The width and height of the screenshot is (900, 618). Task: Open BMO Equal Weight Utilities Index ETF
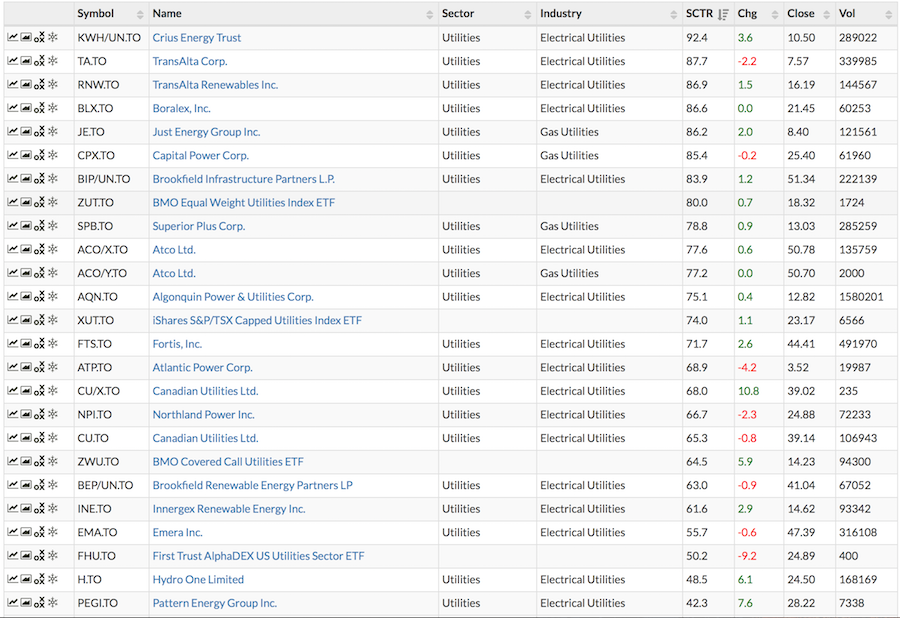coord(244,203)
